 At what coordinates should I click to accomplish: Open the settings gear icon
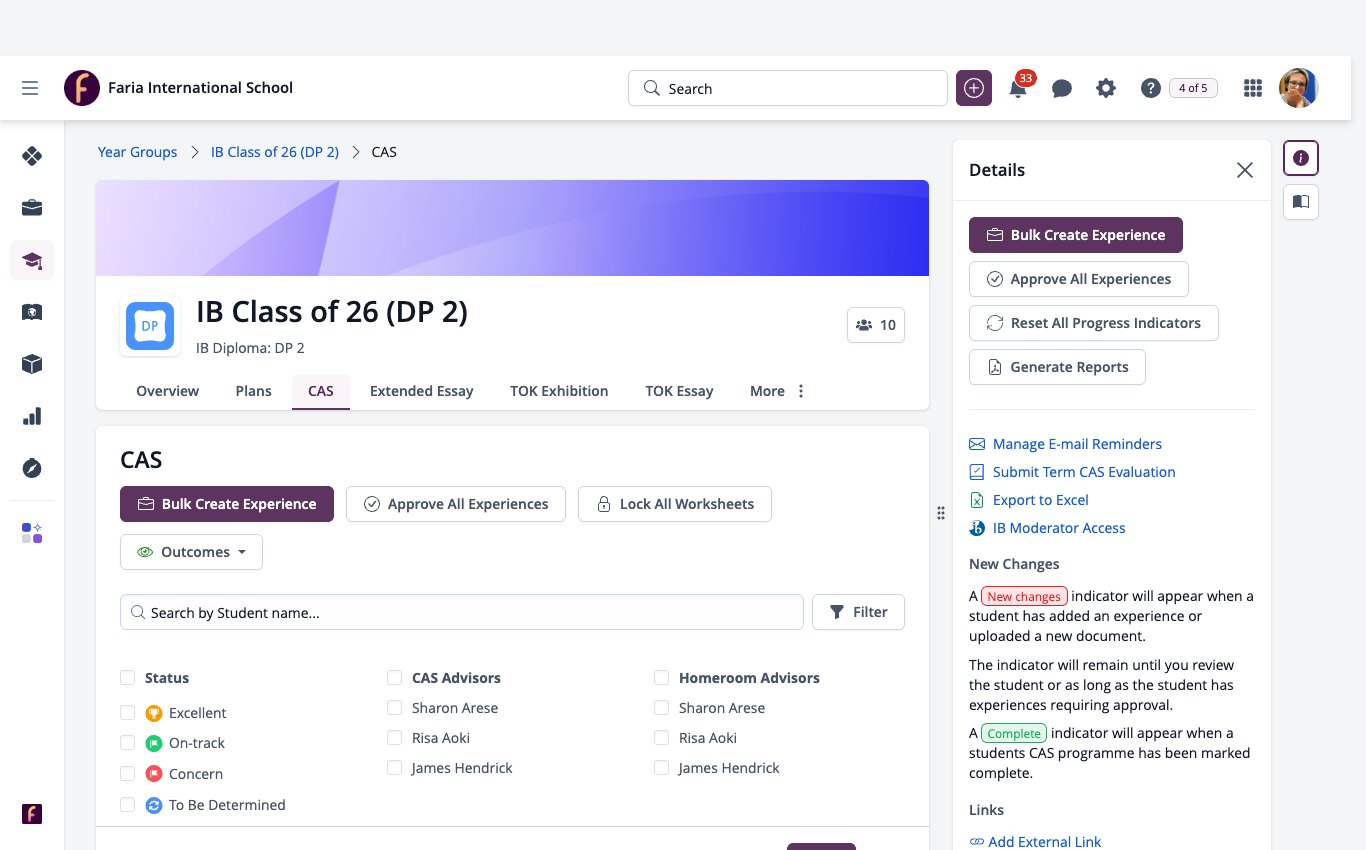click(1106, 88)
